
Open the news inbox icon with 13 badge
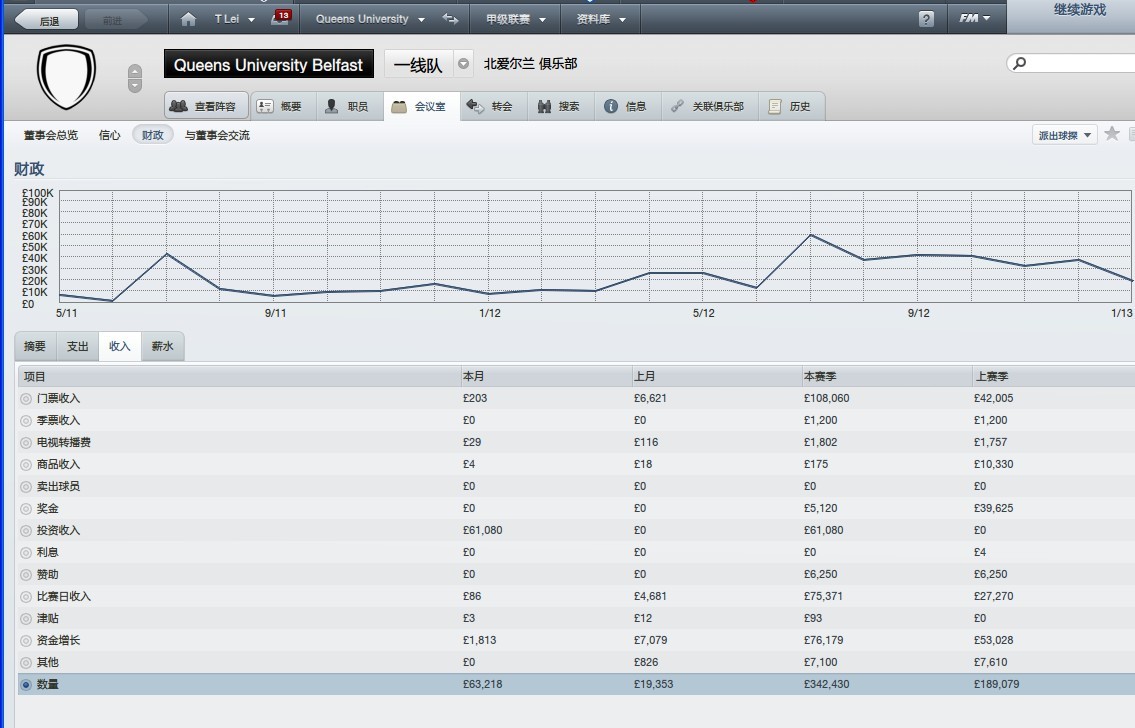click(x=280, y=18)
